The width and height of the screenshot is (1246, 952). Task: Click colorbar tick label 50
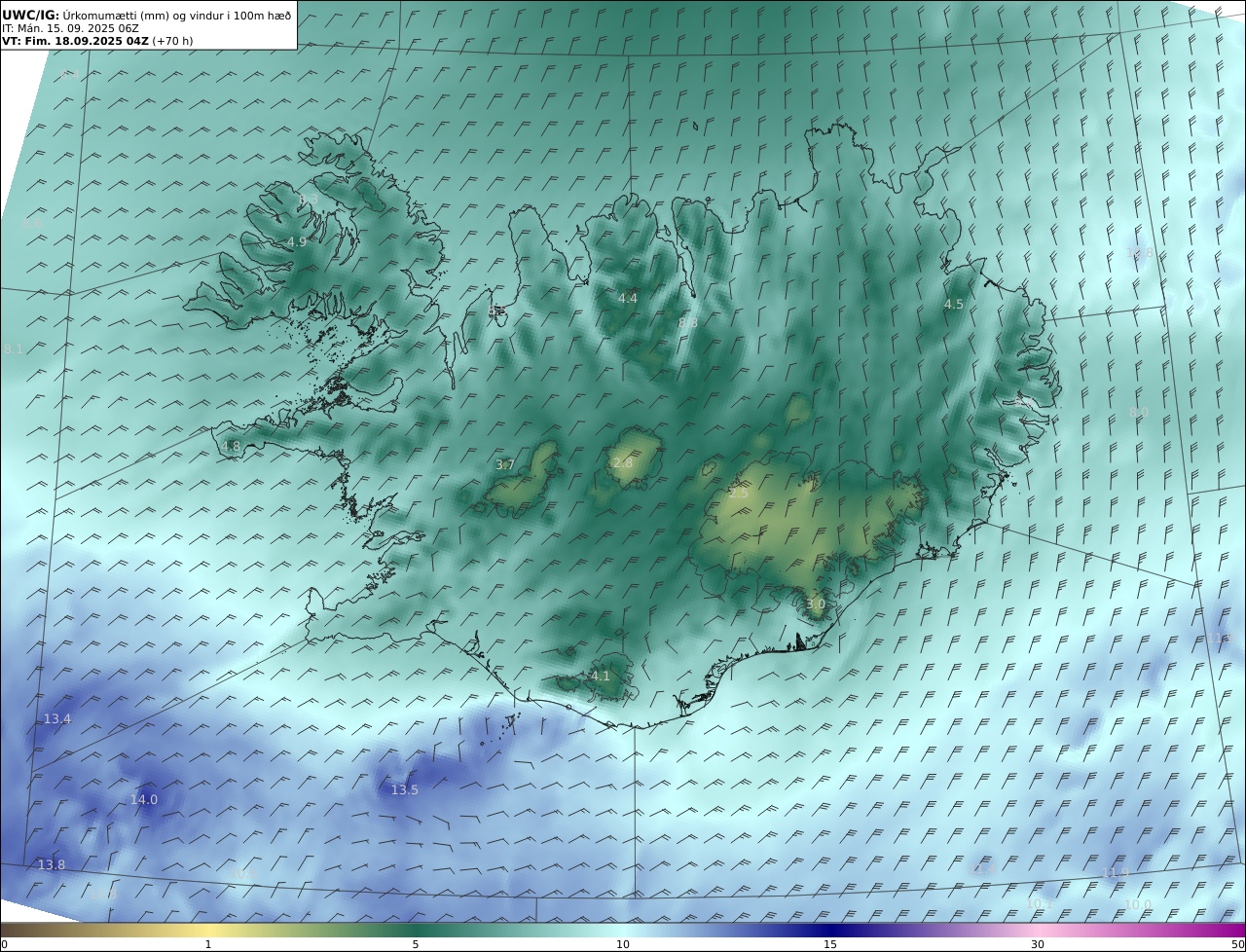1238,944
